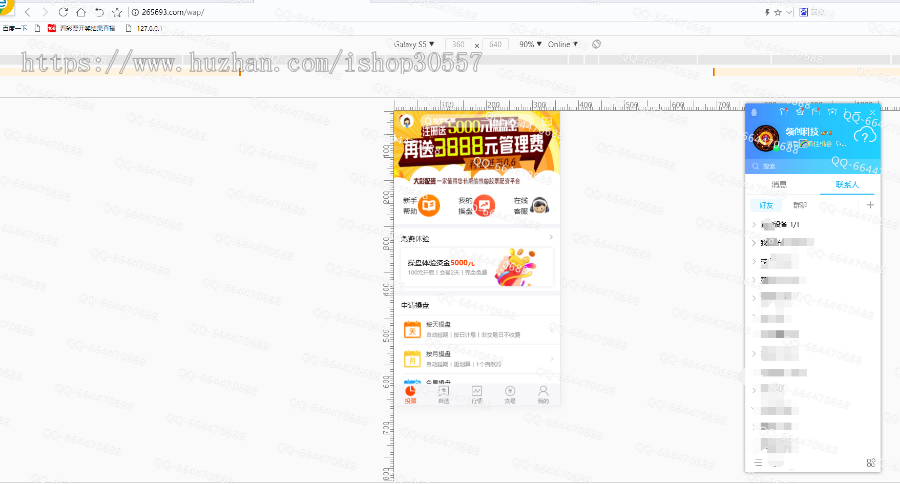
Task: Click the QQ search box
Action: click(x=810, y=166)
